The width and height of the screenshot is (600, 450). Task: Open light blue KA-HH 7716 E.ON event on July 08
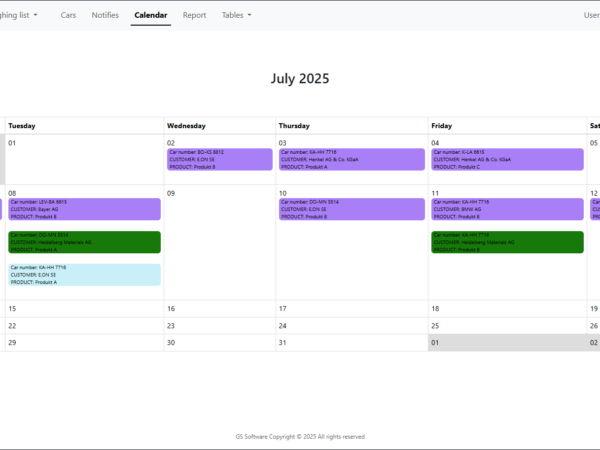click(85, 275)
